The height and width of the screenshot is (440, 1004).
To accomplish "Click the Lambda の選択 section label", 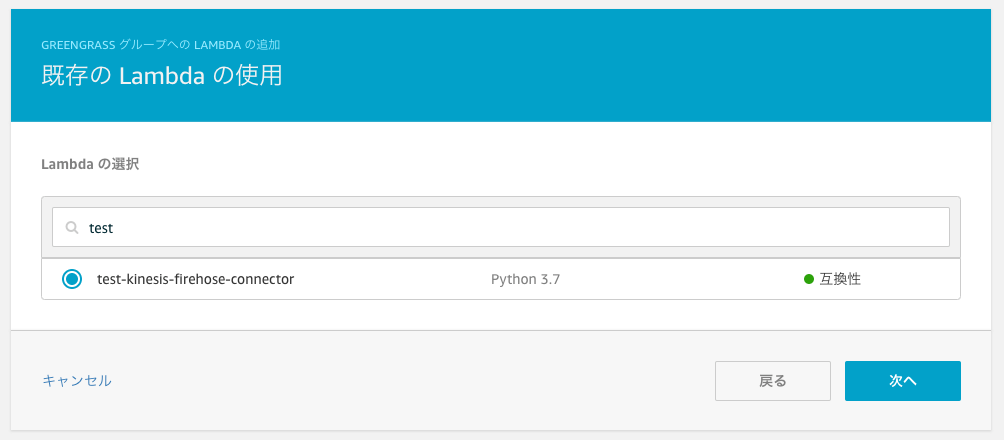I will 90,165.
